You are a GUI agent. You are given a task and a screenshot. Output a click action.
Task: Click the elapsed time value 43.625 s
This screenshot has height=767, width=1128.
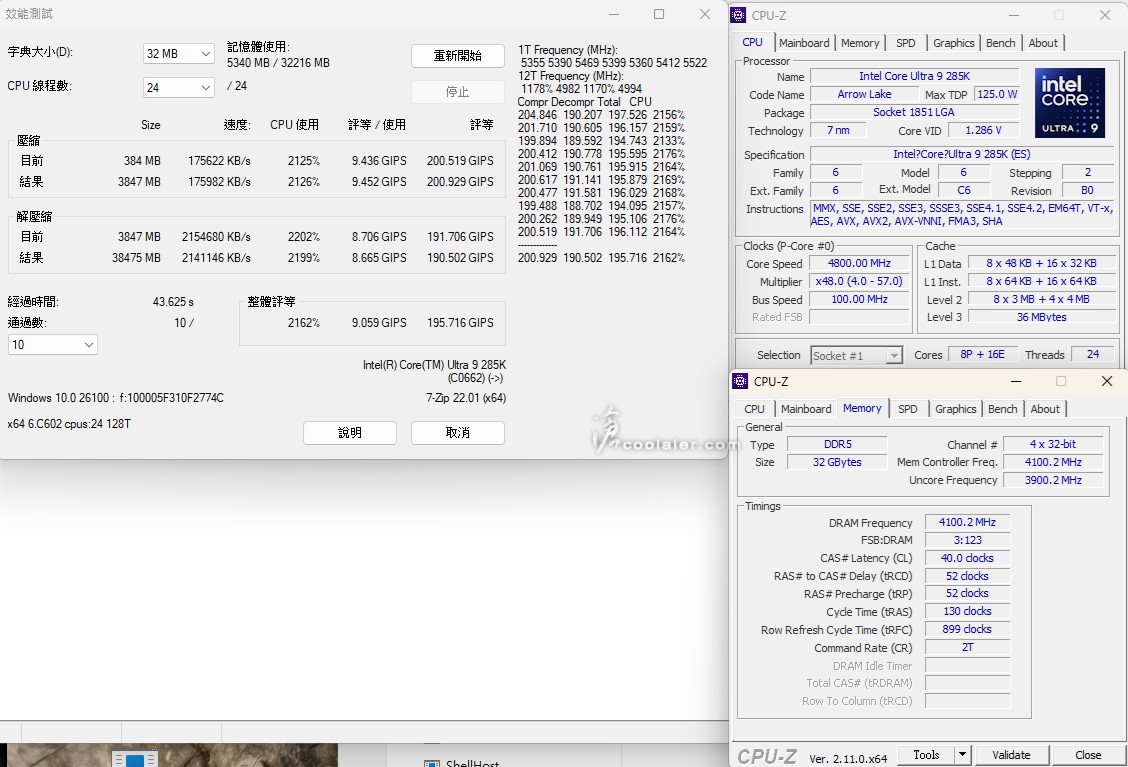click(173, 302)
